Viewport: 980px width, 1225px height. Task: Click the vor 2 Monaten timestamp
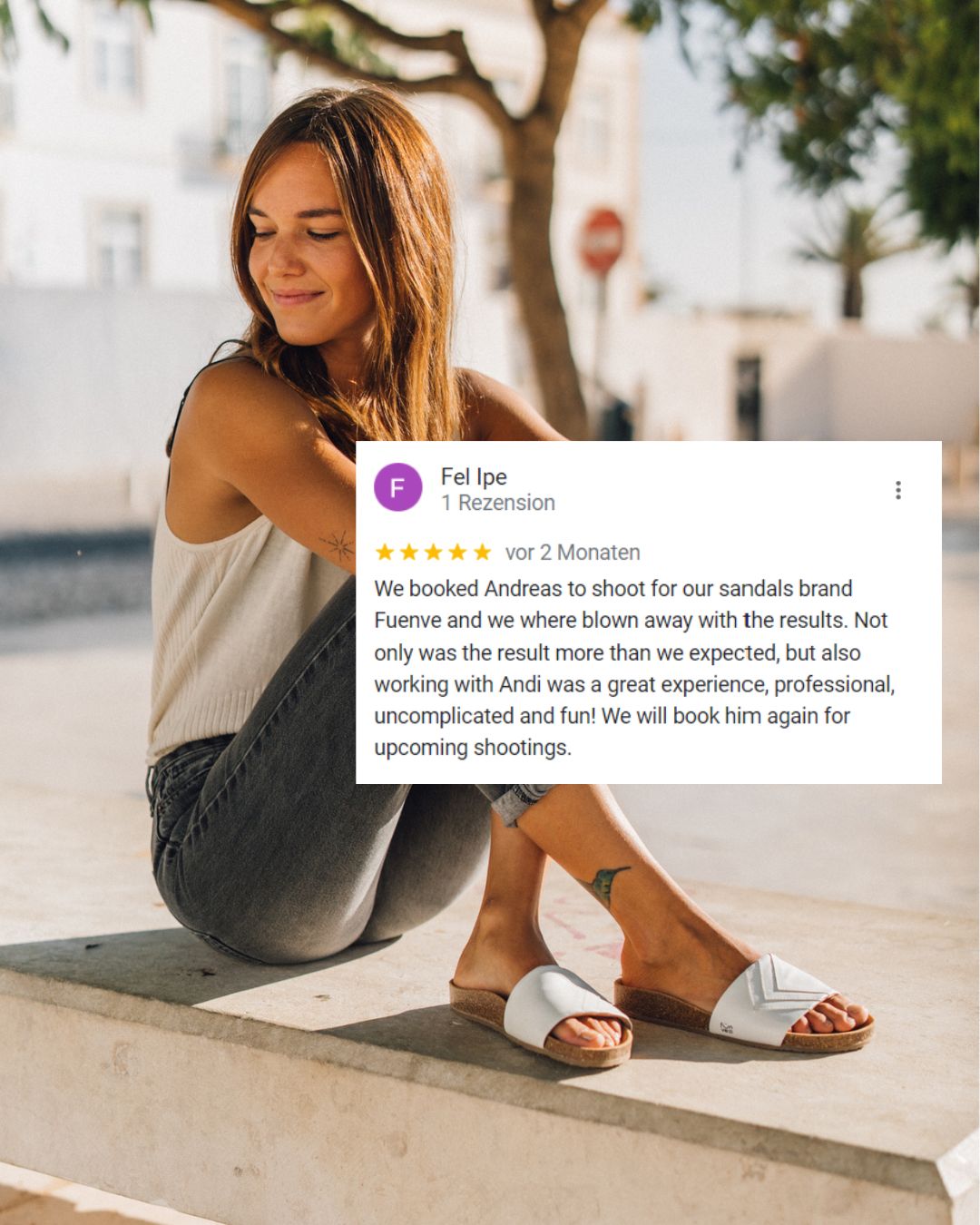[x=573, y=552]
